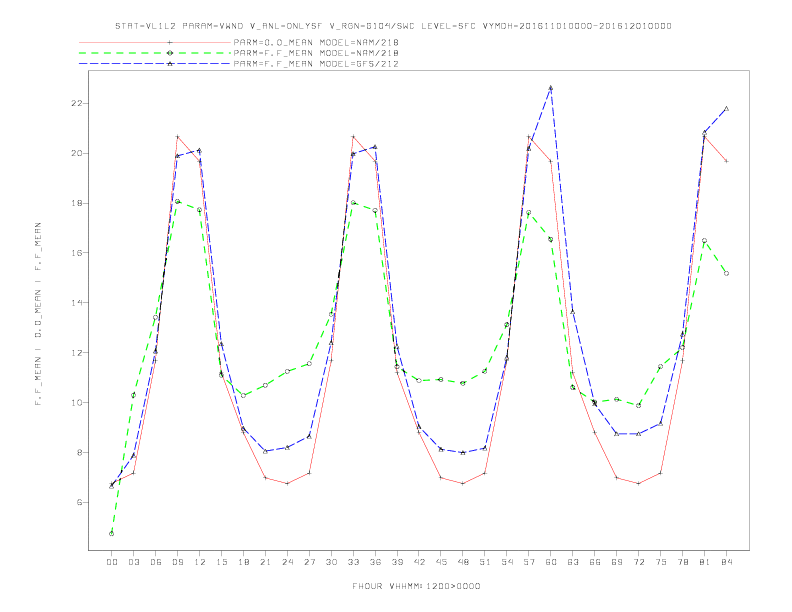This screenshot has width=792, height=612.
Task: Click y-axis tick label 8
Action: (x=80, y=452)
